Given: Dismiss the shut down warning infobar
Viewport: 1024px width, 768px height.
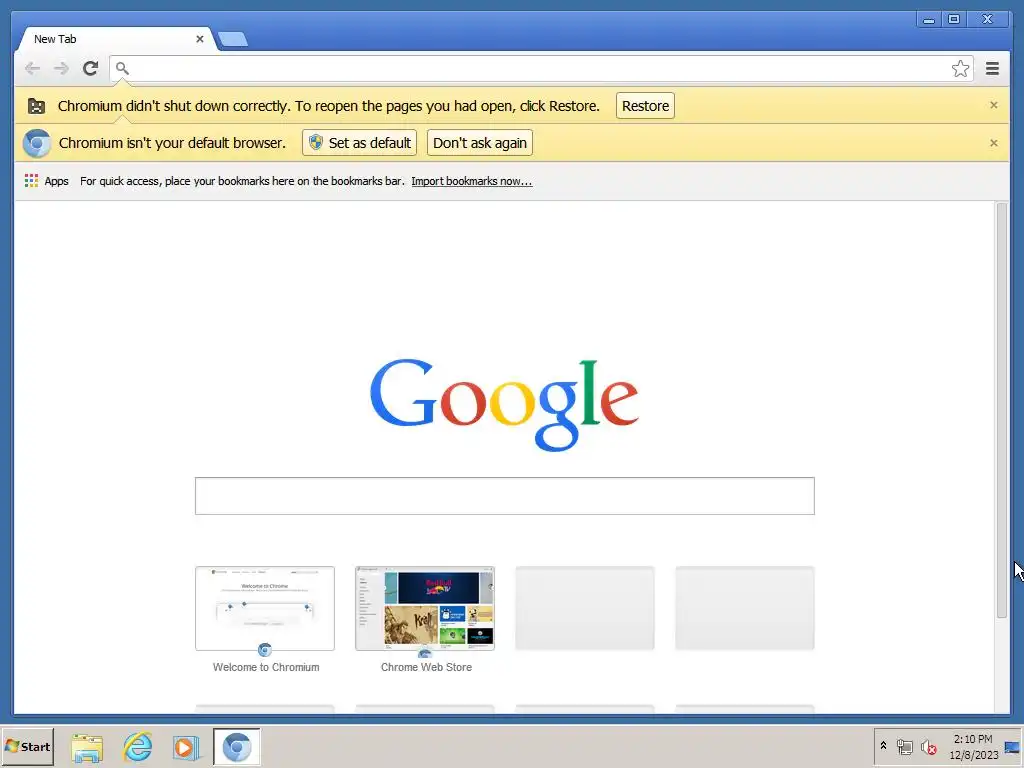Looking at the screenshot, I should (x=993, y=105).
